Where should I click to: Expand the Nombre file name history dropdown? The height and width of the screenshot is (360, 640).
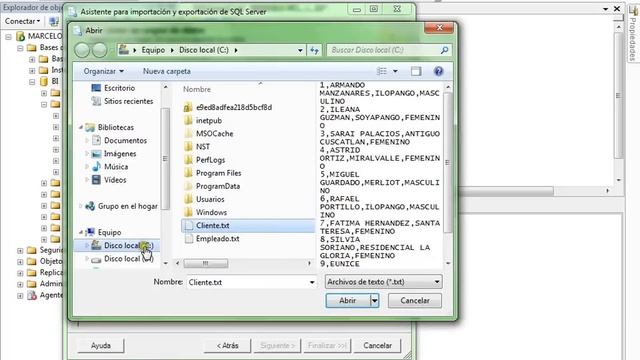(312, 282)
